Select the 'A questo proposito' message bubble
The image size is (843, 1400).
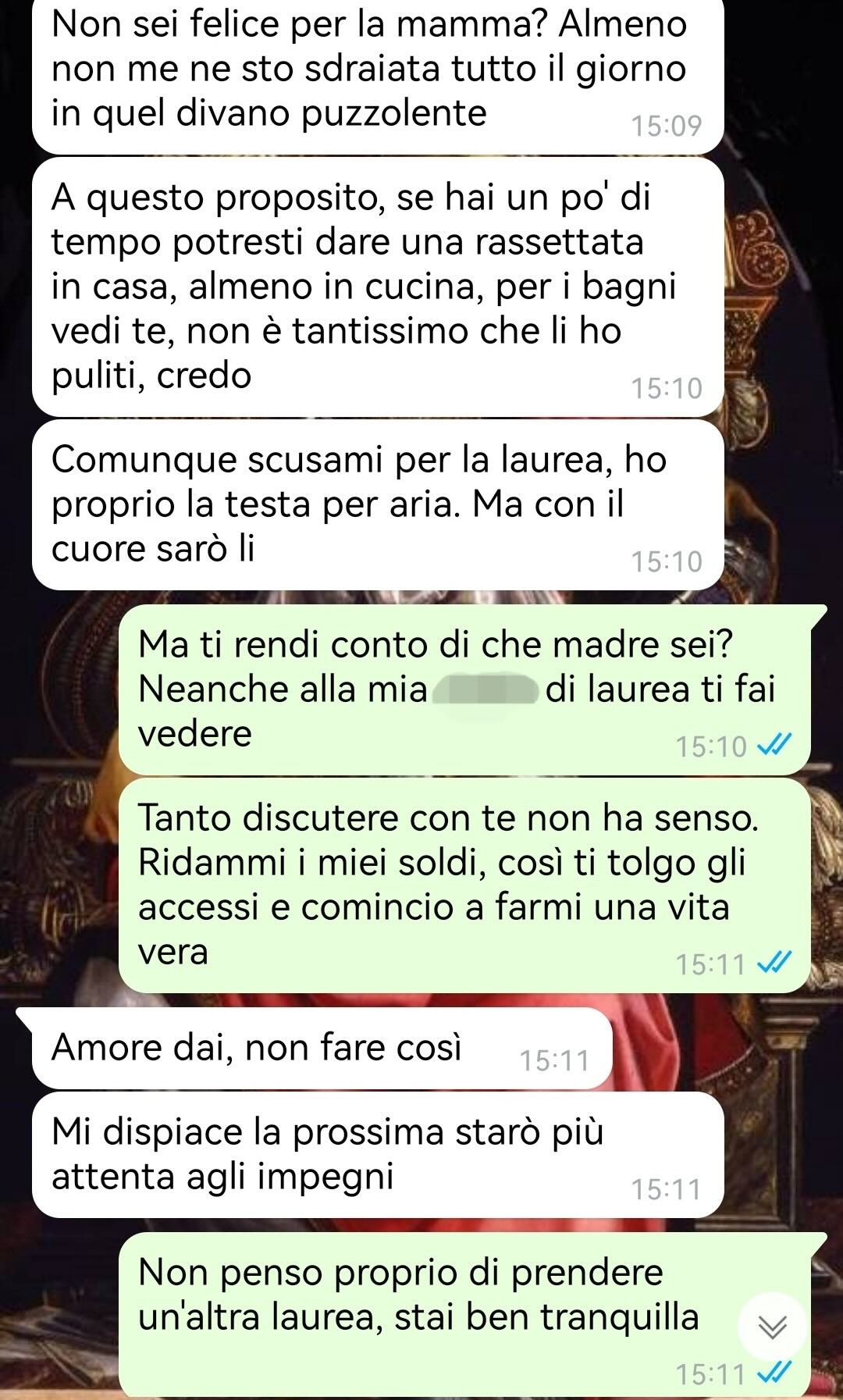pyautogui.click(x=378, y=287)
